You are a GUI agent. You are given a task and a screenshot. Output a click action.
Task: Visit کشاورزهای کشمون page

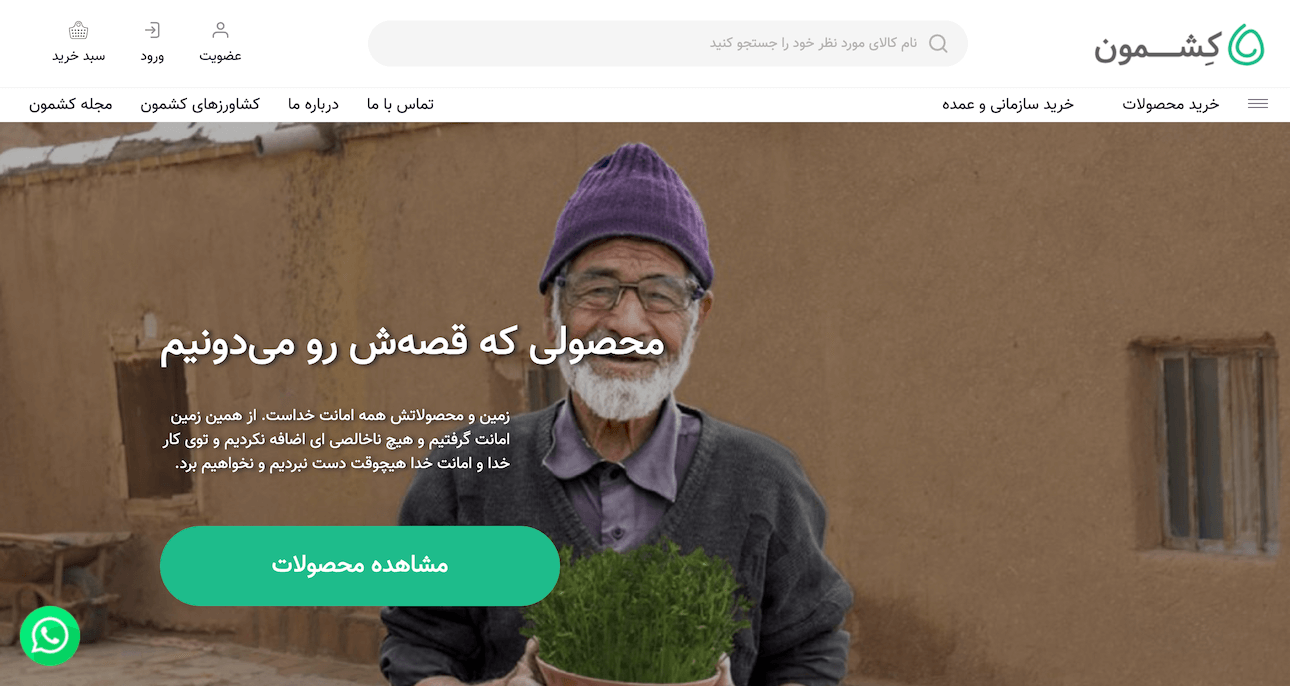200,104
